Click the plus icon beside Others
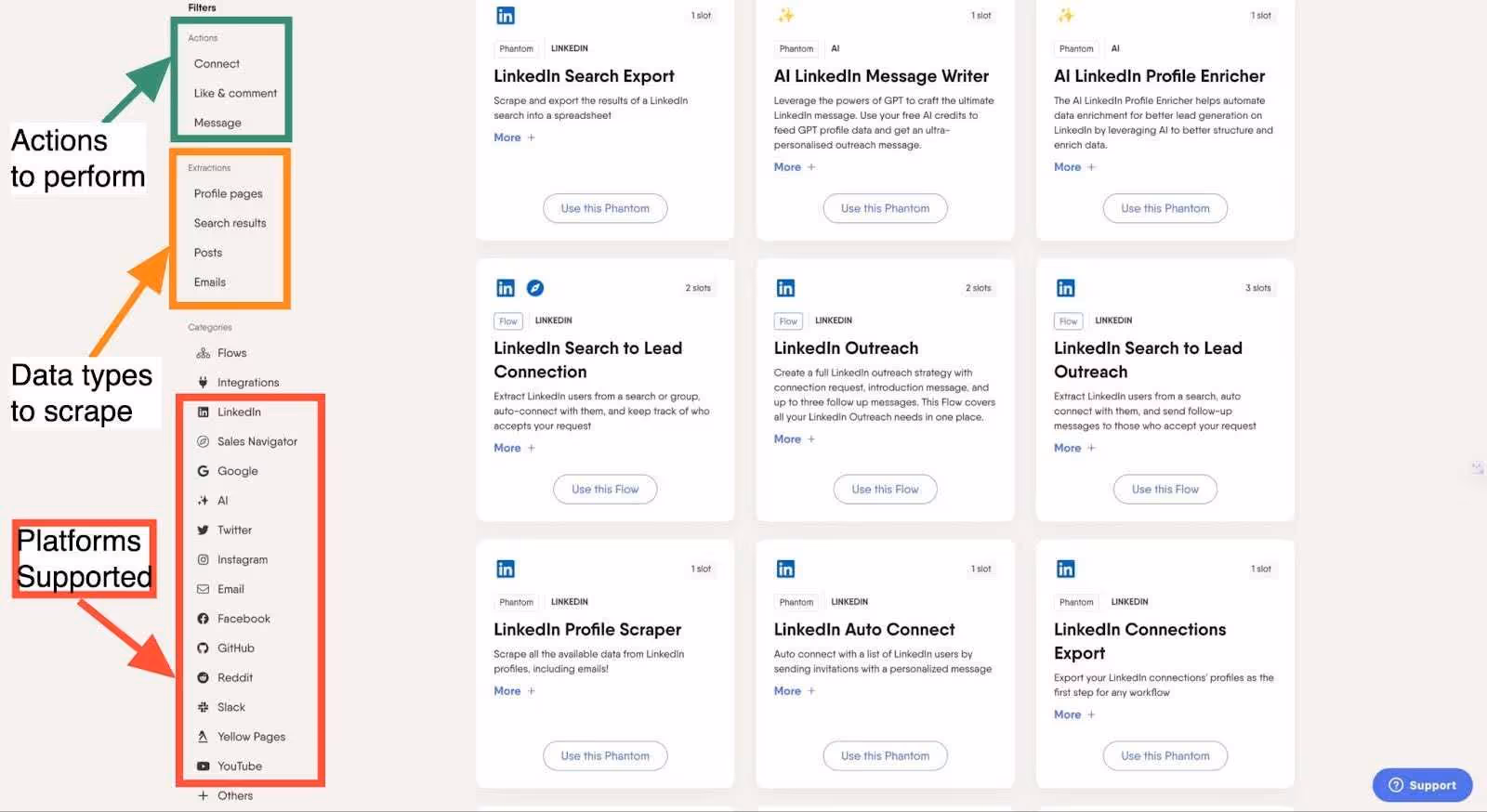1487x812 pixels. pos(203,796)
